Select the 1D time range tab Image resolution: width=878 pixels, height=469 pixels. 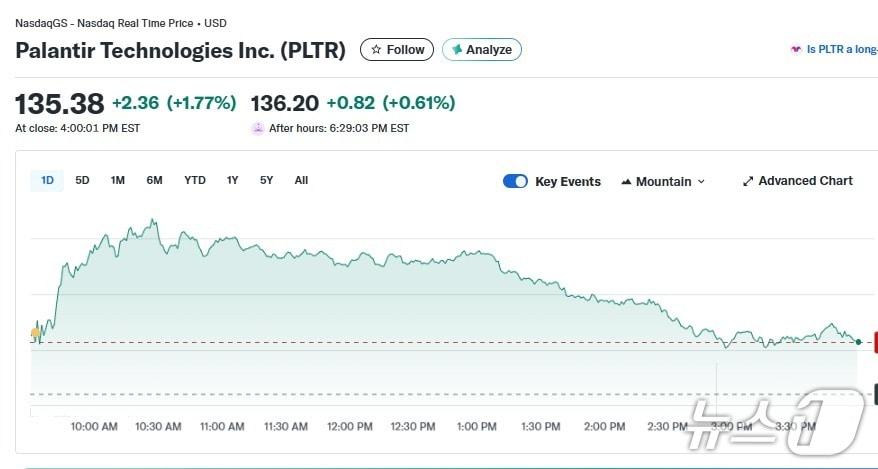pyautogui.click(x=47, y=180)
